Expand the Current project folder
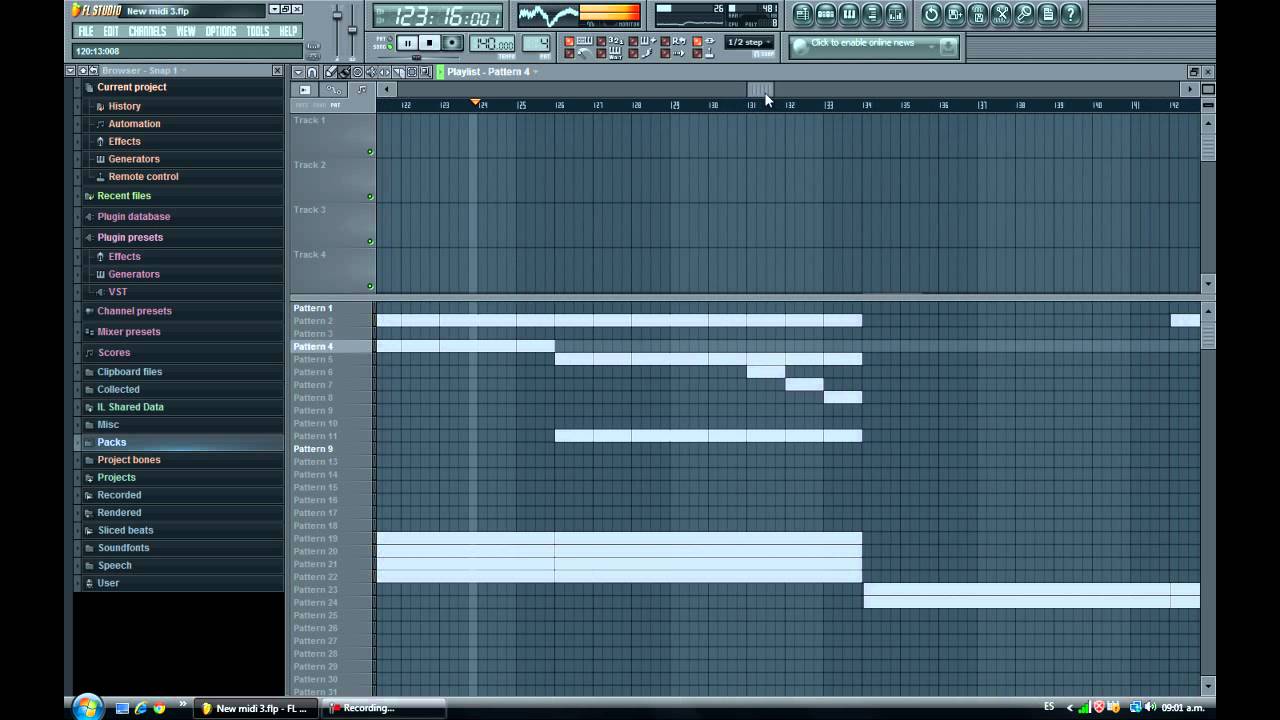This screenshot has height=720, width=1280. [131, 87]
